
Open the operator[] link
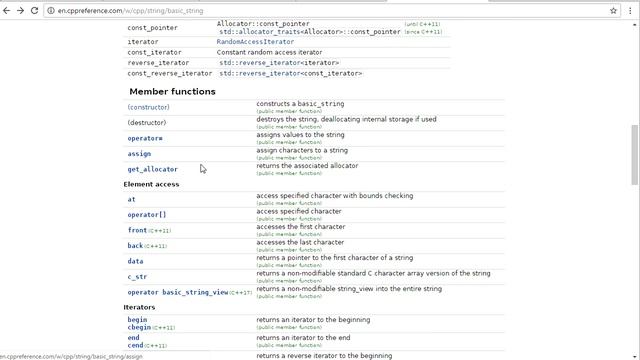click(147, 215)
